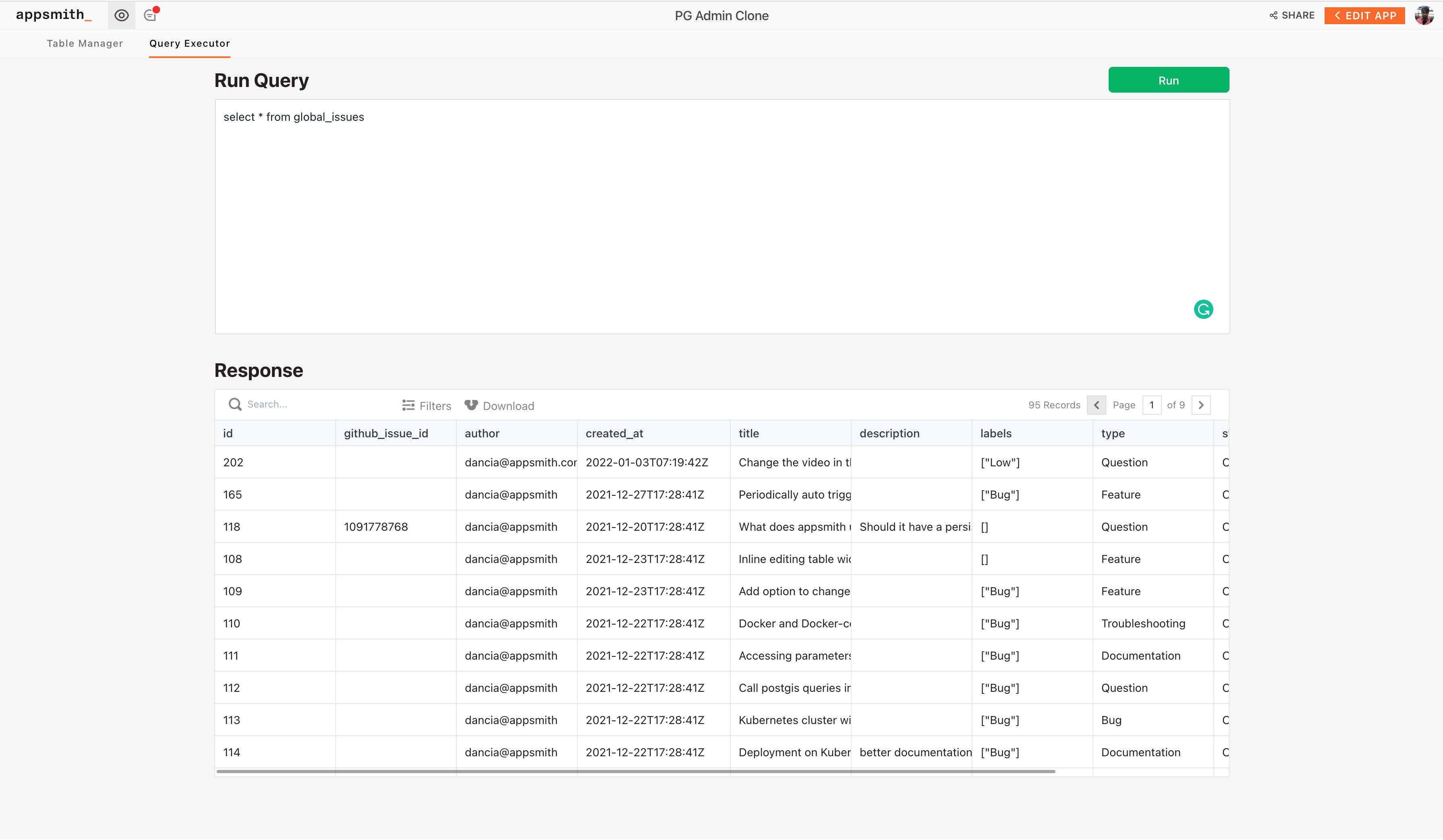Click inside the SQL query editor
This screenshot has height=840, width=1443.
pos(721,217)
